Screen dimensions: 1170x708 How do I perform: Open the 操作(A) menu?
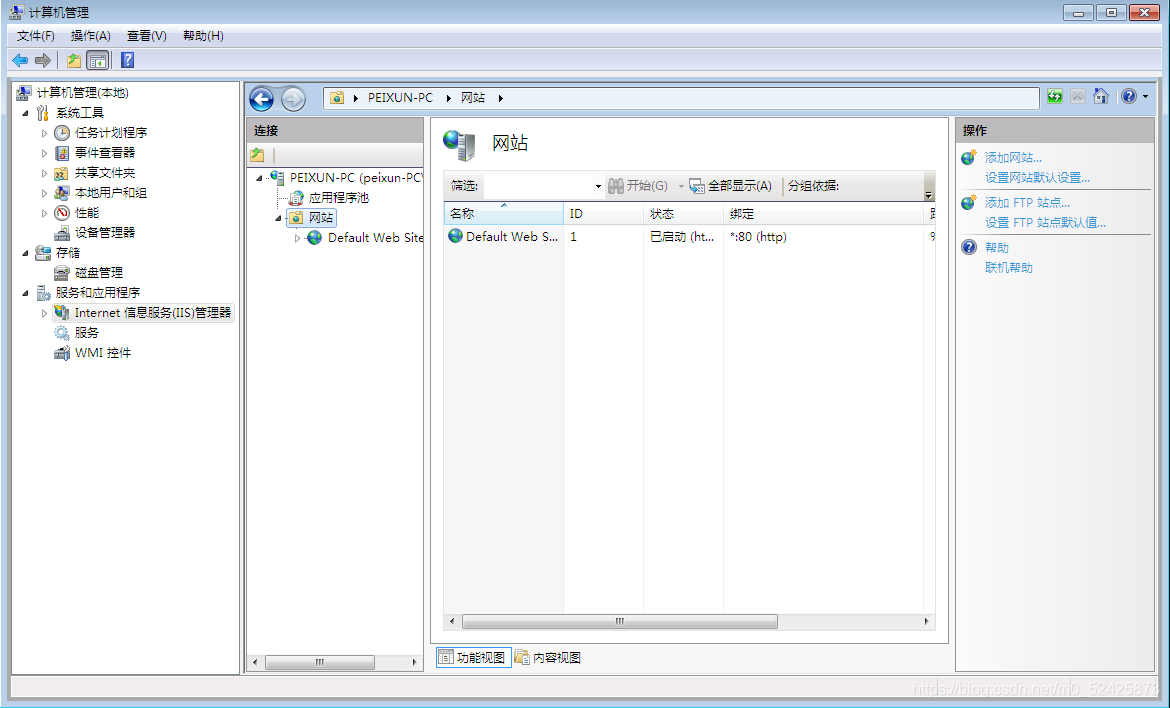tap(91, 36)
